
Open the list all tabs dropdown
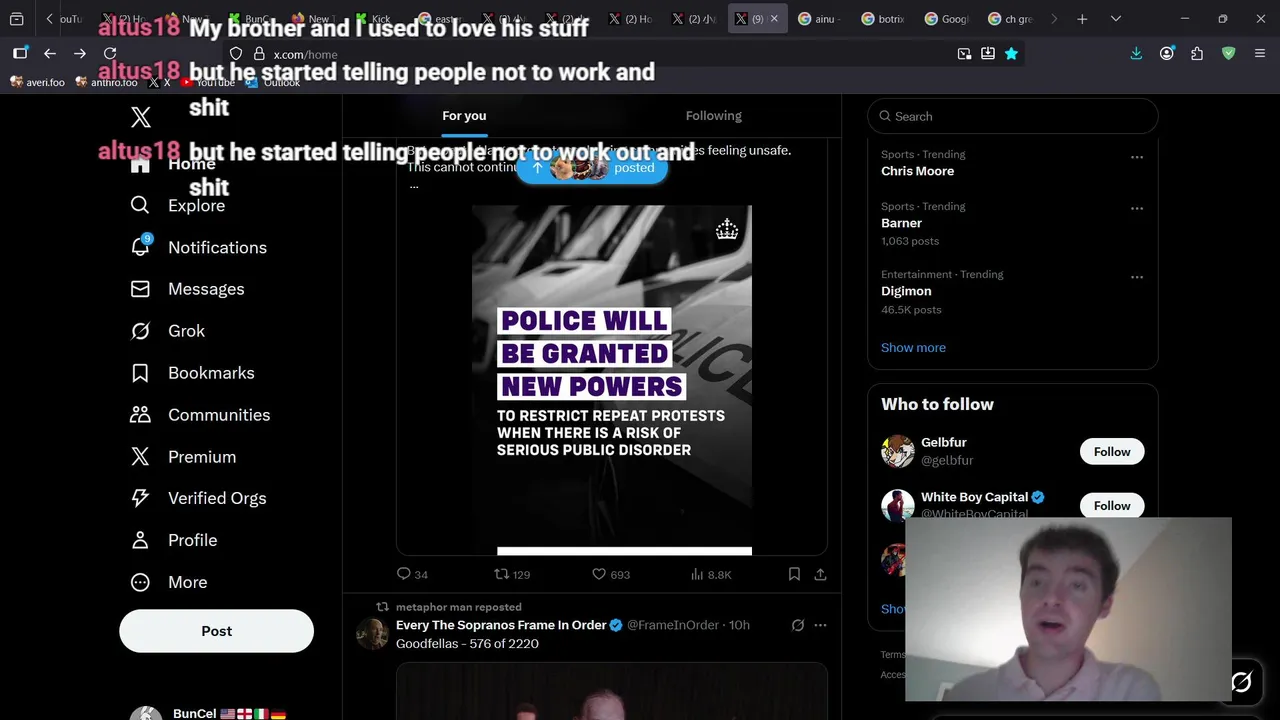click(1116, 19)
